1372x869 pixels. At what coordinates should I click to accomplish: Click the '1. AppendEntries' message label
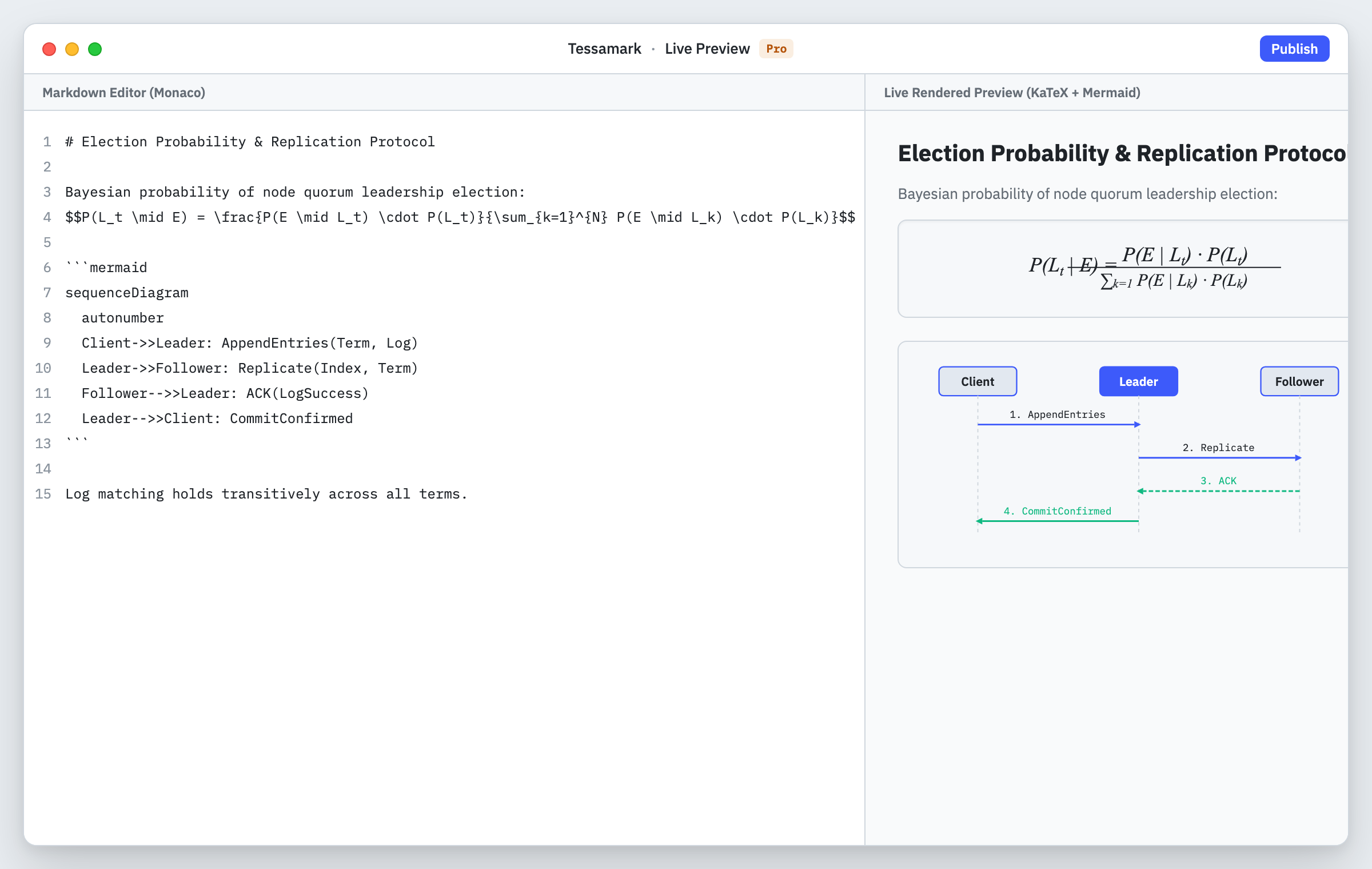coord(1058,414)
